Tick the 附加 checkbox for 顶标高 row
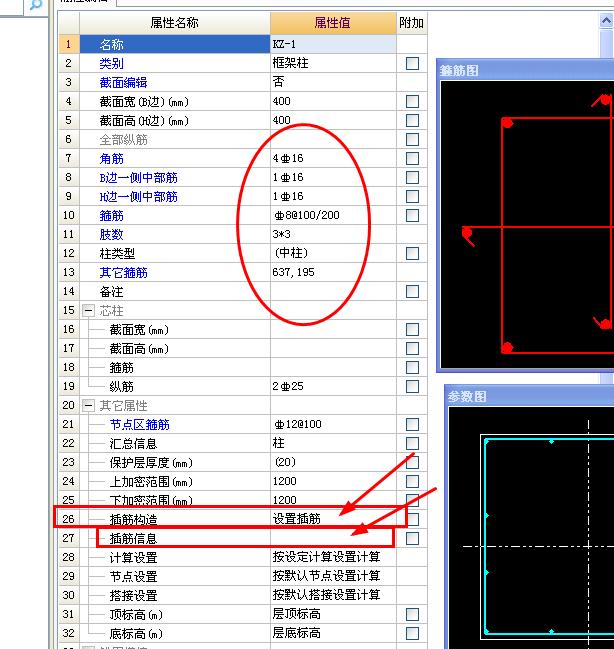Screen dimensions: 614x649 coord(412,614)
